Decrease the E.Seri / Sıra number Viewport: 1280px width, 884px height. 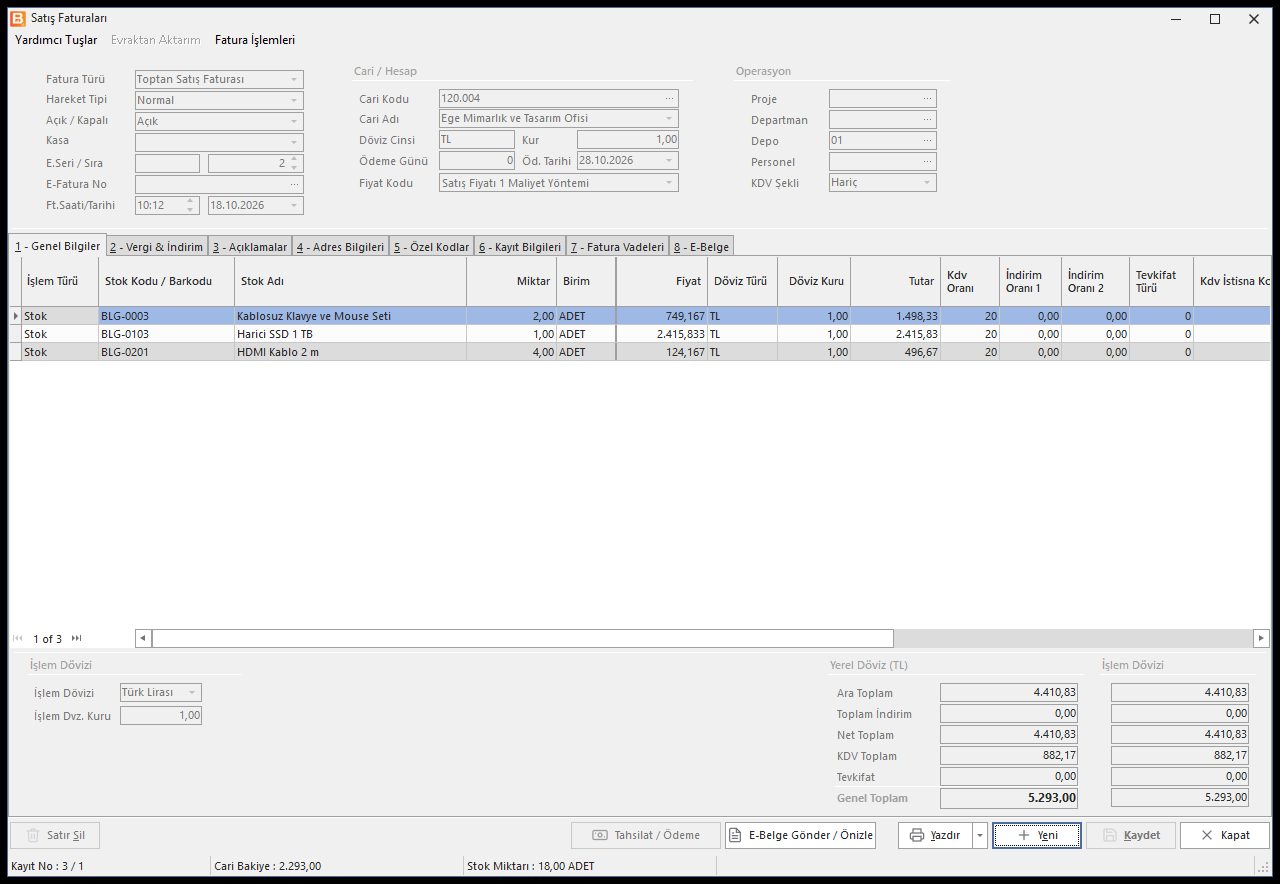(294, 167)
